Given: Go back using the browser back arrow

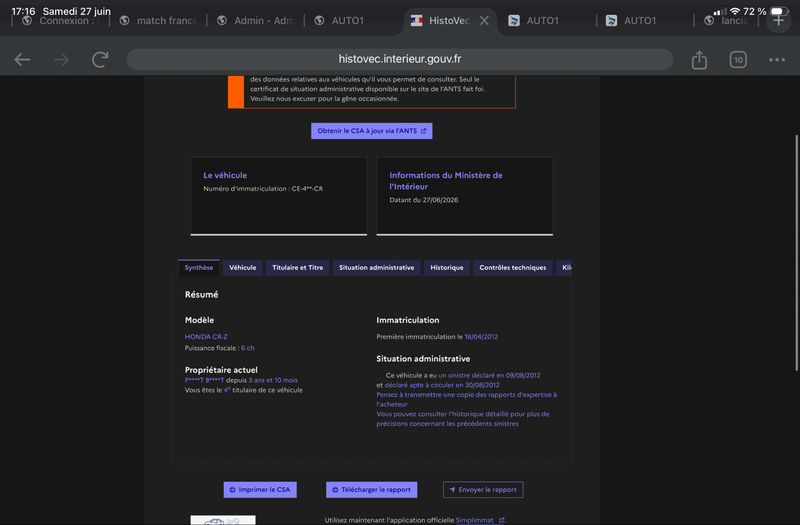Looking at the screenshot, I should click(22, 60).
